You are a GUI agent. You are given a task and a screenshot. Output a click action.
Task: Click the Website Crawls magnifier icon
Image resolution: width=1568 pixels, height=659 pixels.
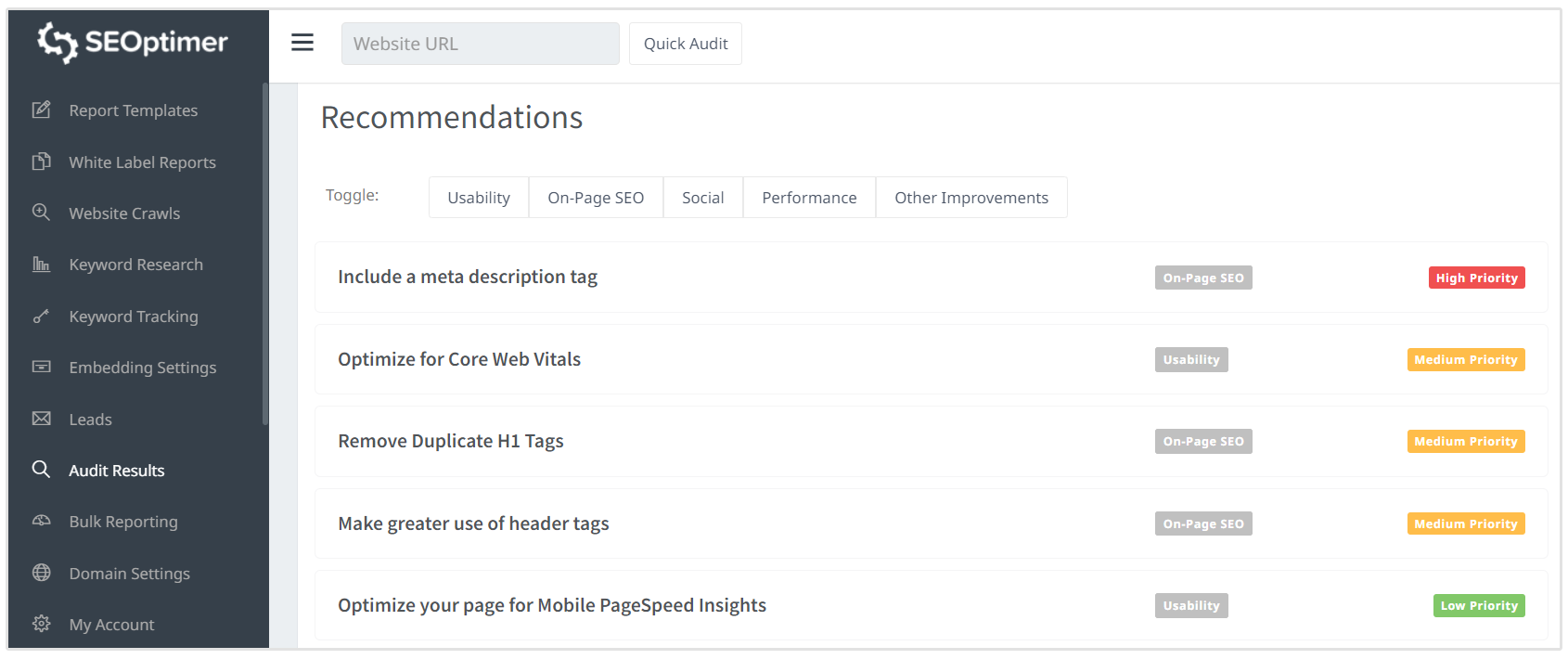coord(42,213)
